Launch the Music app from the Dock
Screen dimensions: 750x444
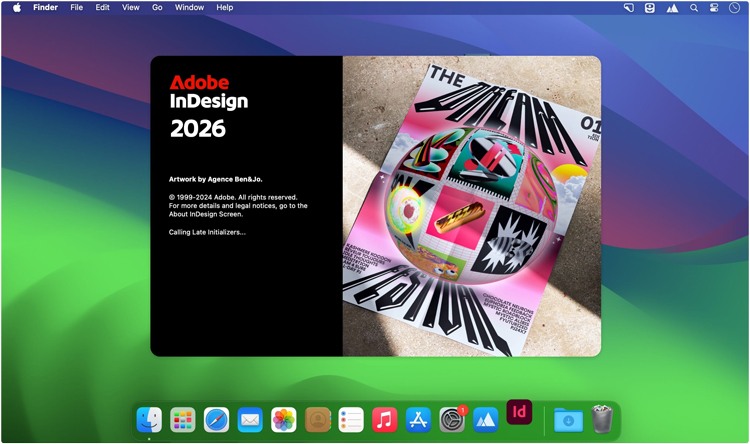click(x=384, y=419)
